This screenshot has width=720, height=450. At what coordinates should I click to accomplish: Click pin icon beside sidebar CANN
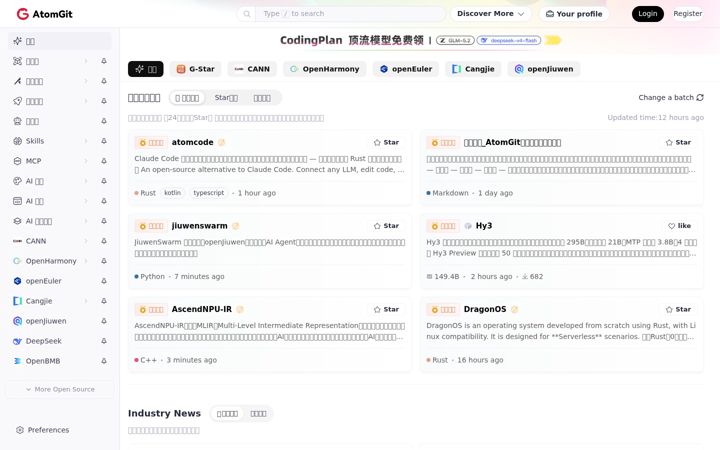pyautogui.click(x=104, y=241)
